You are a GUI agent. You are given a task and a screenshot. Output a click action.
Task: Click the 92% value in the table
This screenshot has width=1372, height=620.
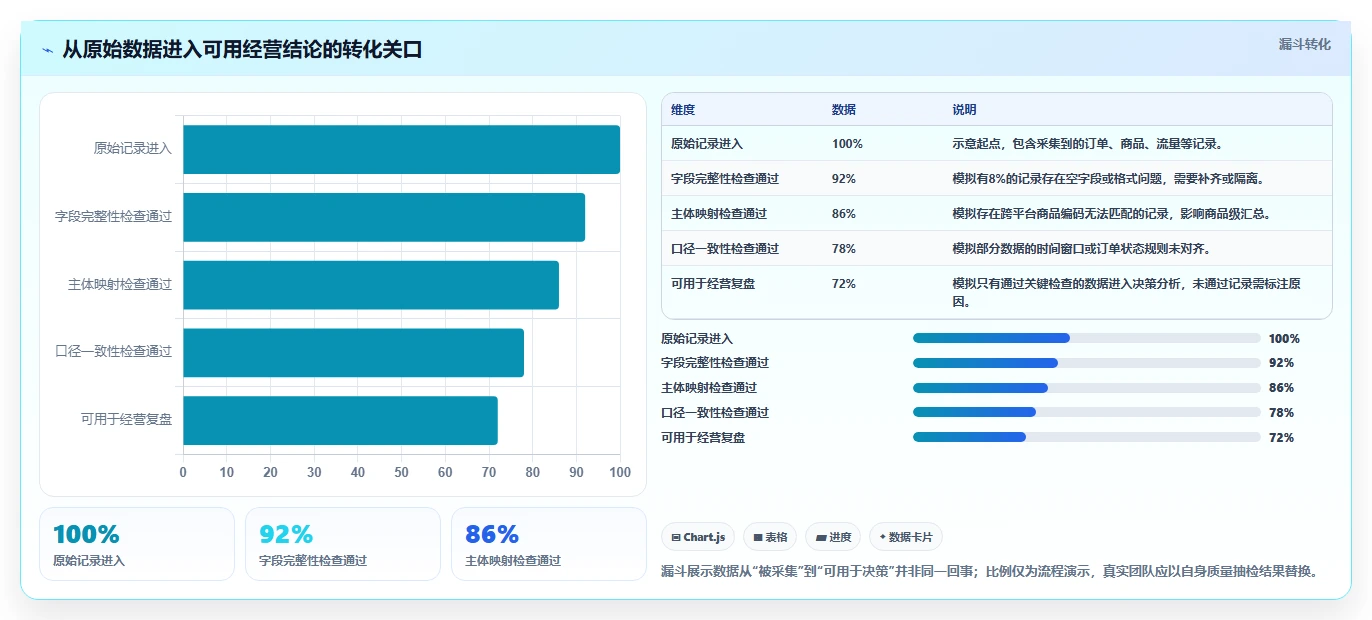pyautogui.click(x=844, y=179)
